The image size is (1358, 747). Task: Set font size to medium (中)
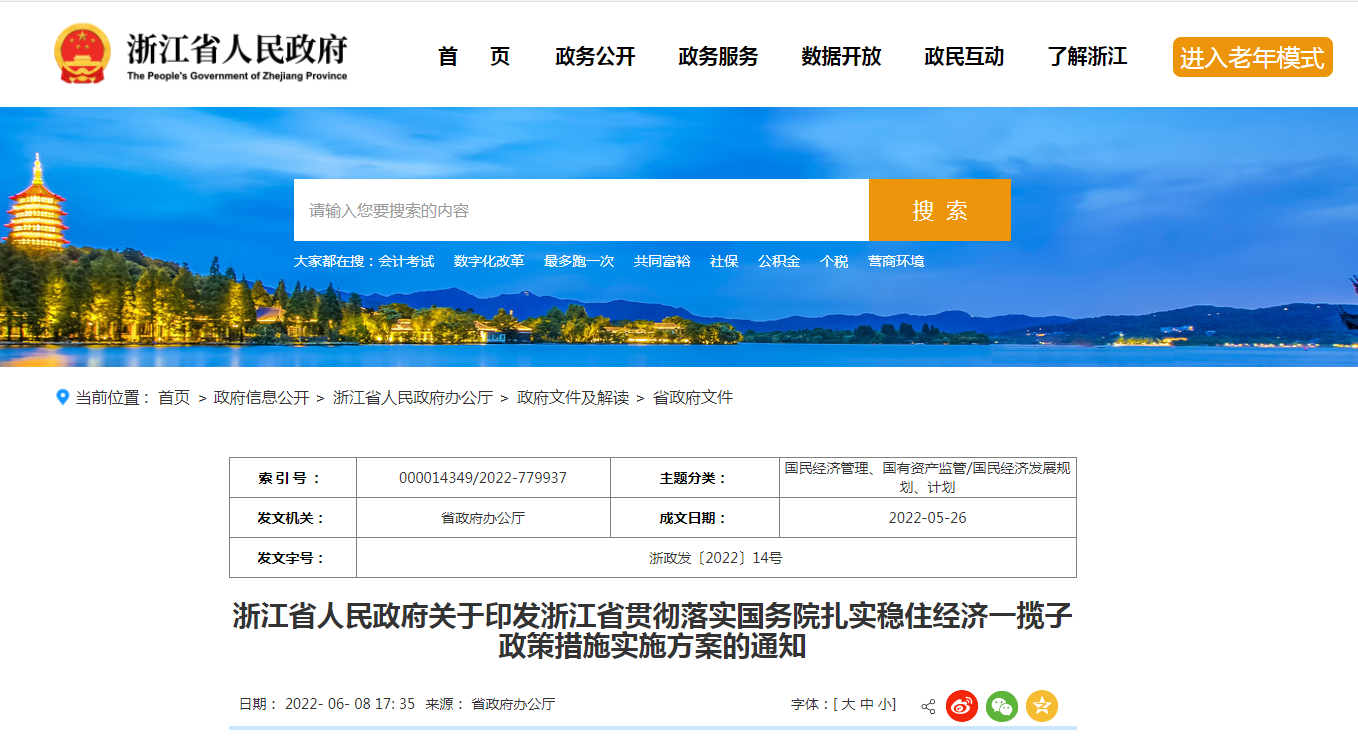(867, 704)
